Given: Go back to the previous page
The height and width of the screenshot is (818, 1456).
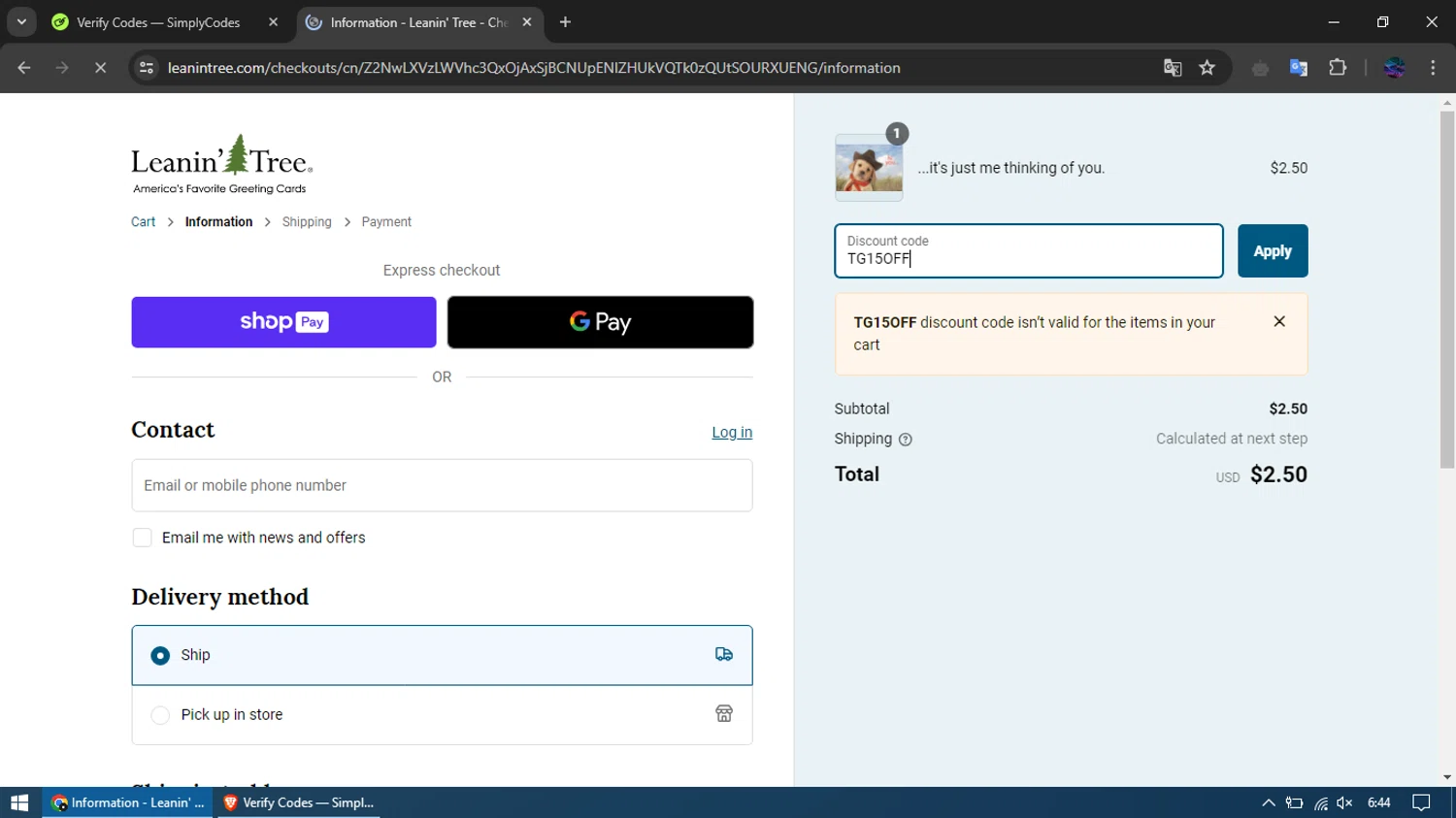Looking at the screenshot, I should (24, 68).
